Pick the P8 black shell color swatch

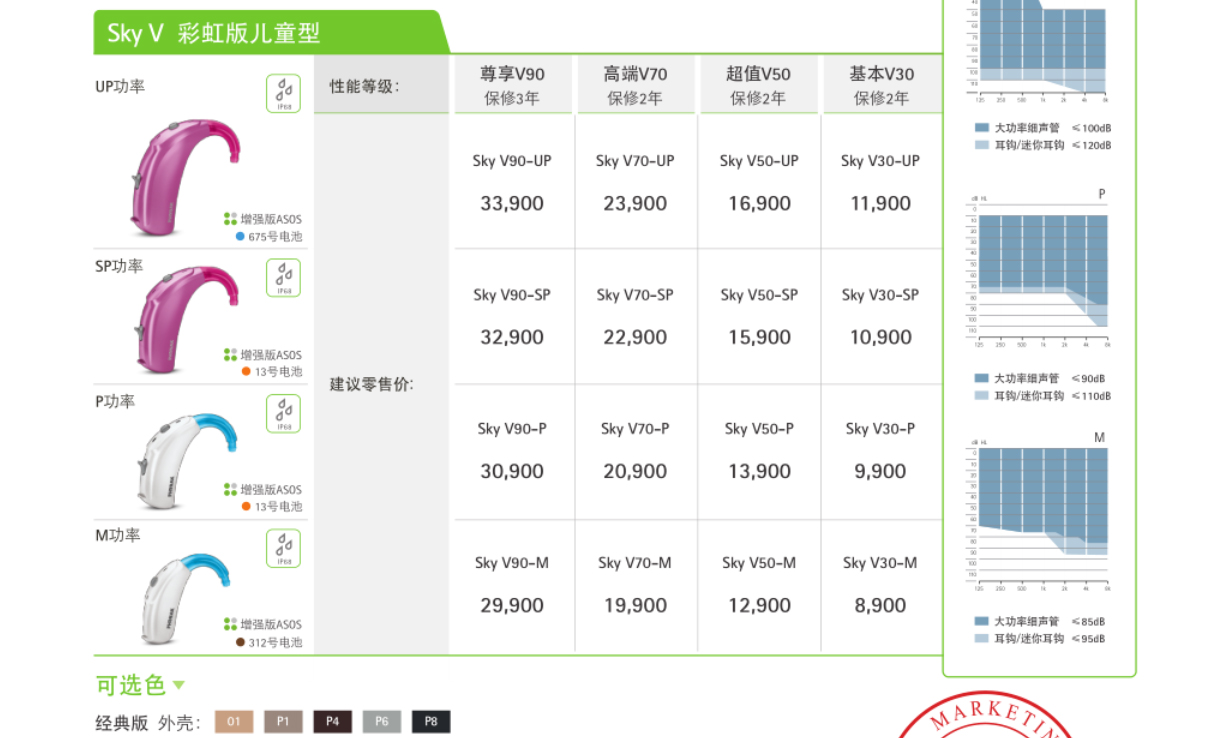click(x=431, y=721)
